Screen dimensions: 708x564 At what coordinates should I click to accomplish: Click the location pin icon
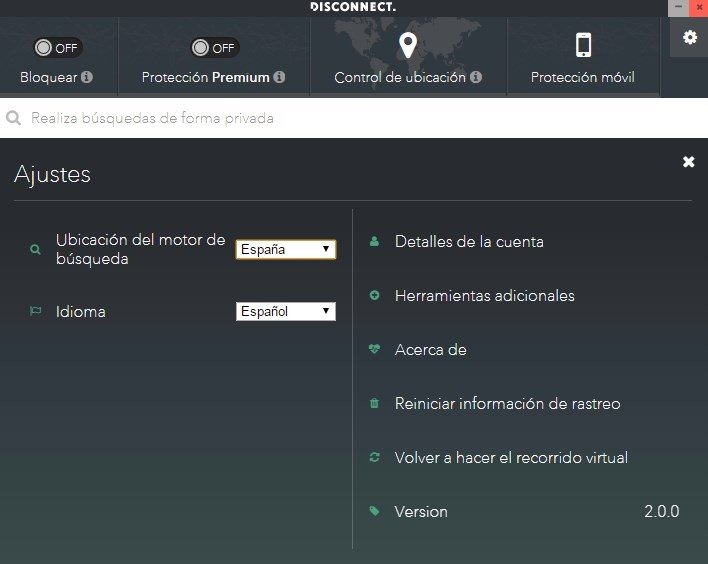[x=408, y=45]
